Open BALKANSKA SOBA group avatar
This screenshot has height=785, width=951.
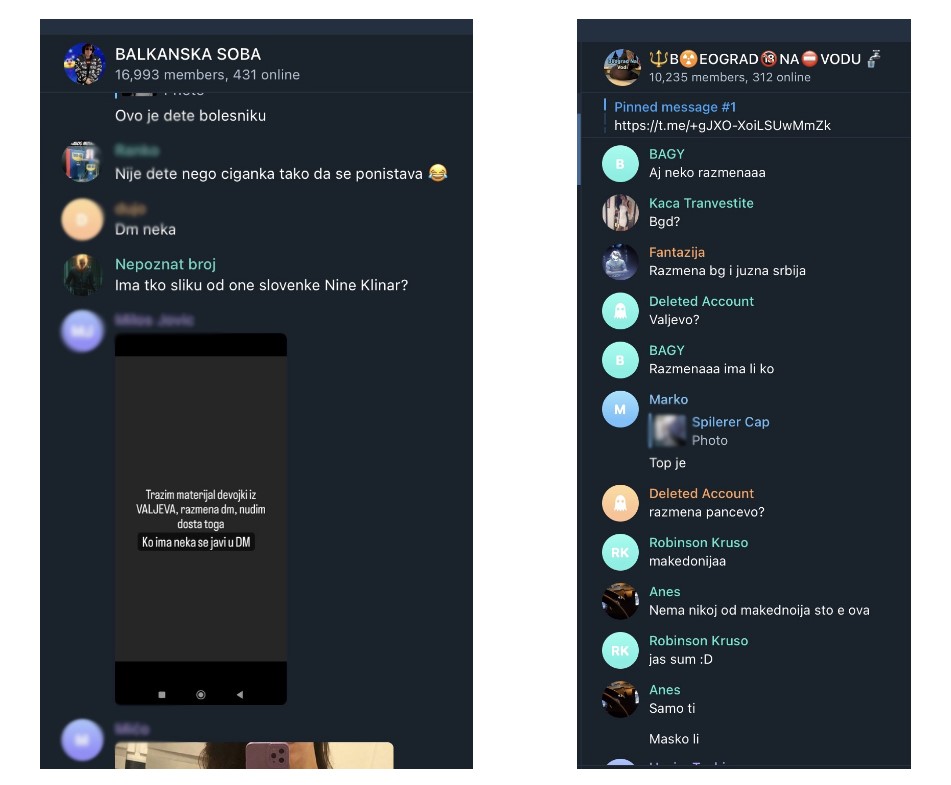point(84,63)
